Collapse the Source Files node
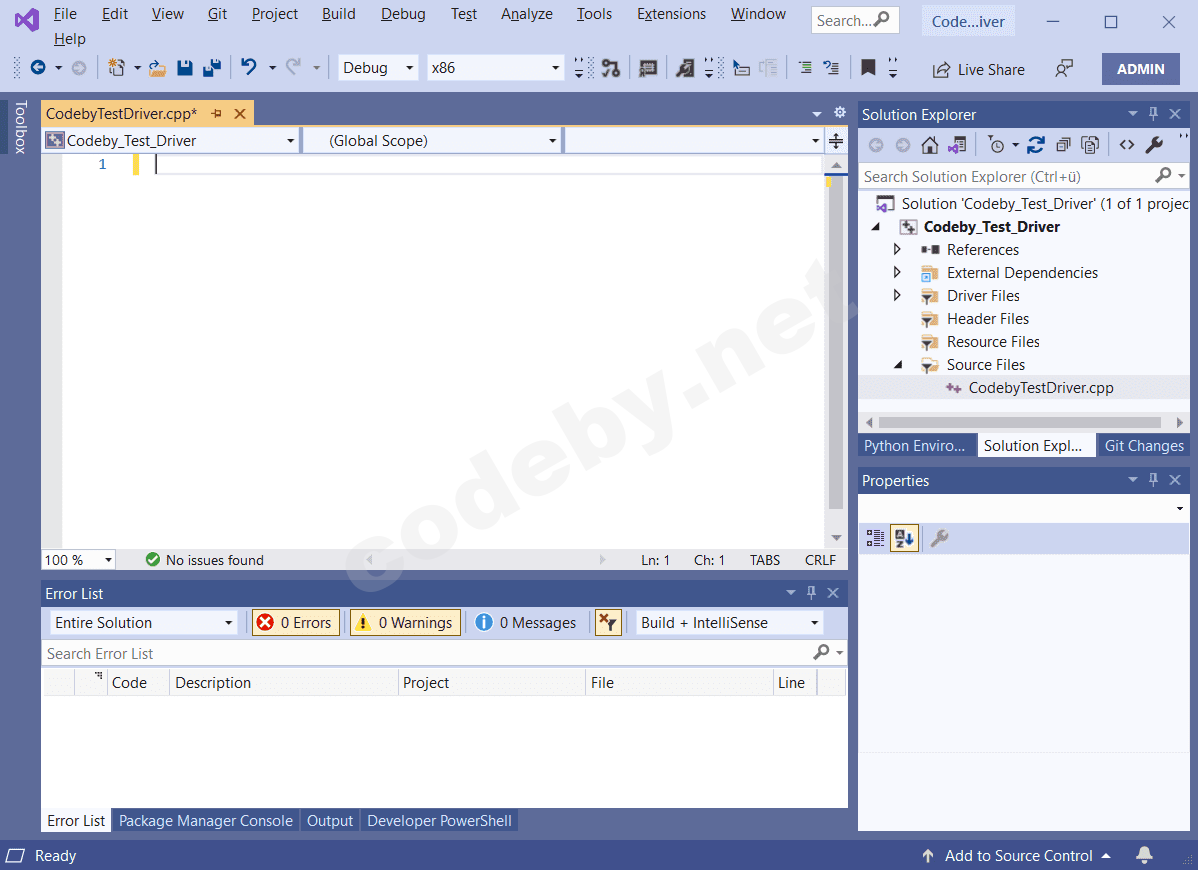Screen dimensions: 1198x870 [x=898, y=365]
